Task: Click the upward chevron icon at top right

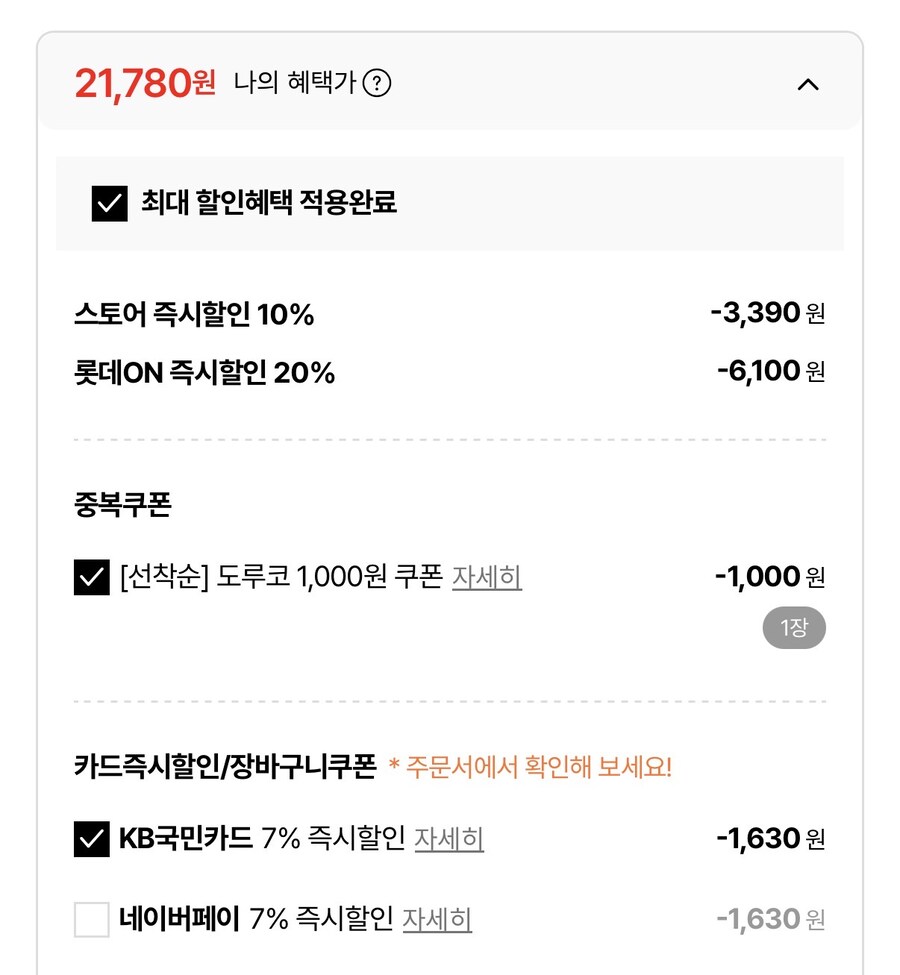Action: tap(808, 85)
